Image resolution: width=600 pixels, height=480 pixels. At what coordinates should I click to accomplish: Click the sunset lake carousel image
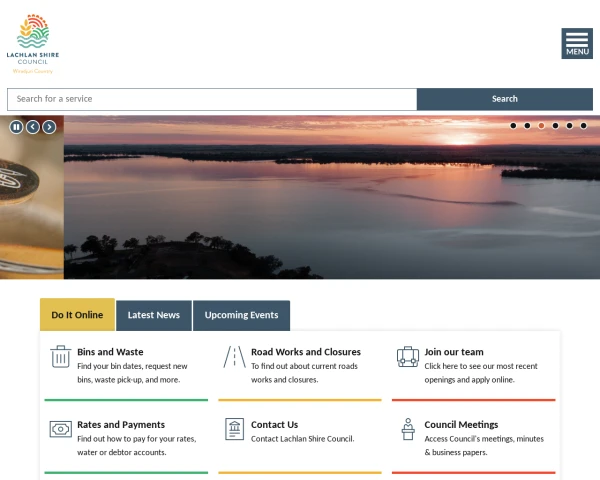[x=332, y=197]
